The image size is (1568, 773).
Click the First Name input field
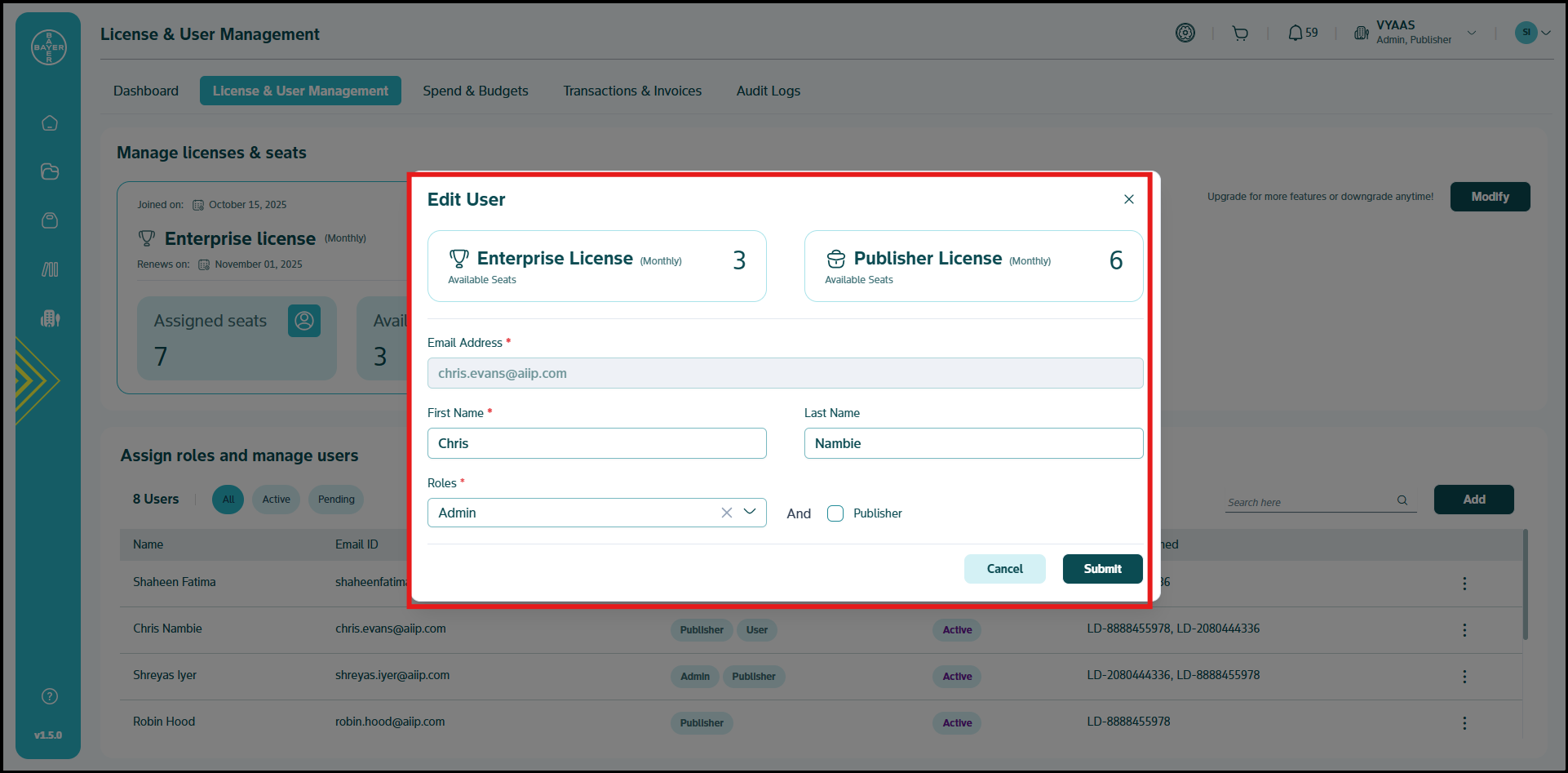click(x=596, y=443)
